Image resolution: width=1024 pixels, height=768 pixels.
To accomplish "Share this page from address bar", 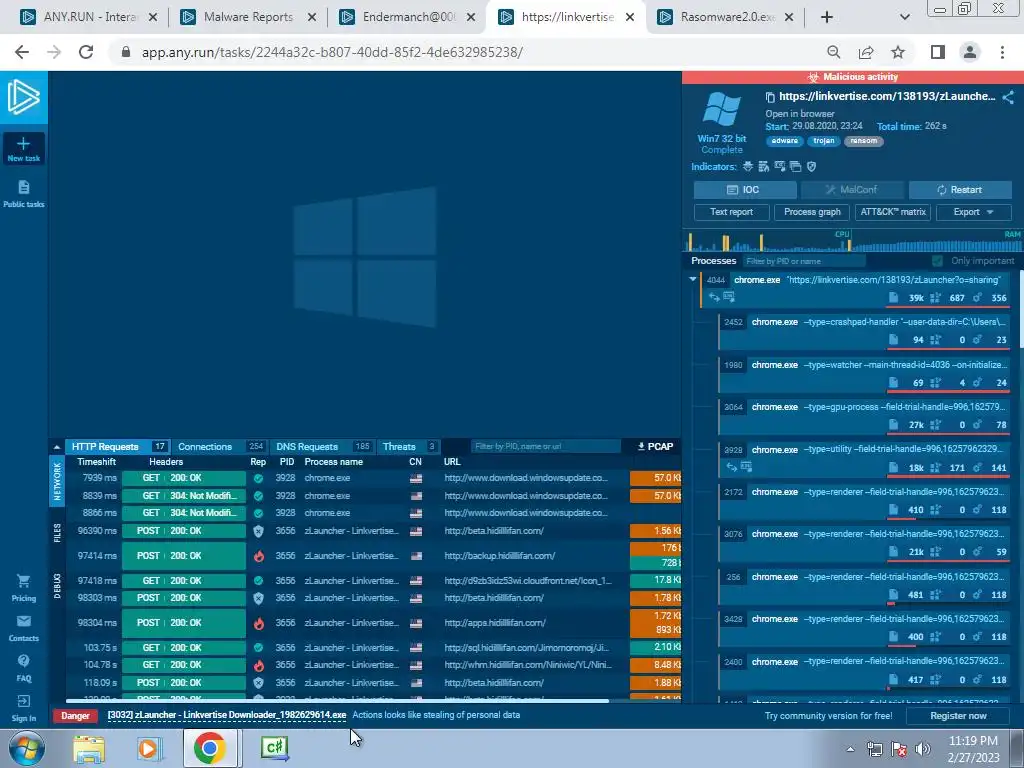I will click(x=866, y=52).
